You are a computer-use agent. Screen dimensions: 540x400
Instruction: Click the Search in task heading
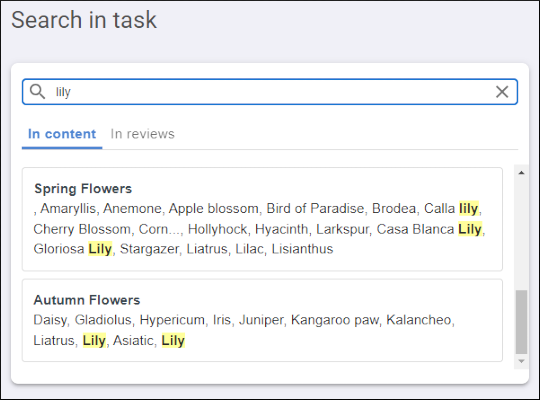(x=84, y=20)
